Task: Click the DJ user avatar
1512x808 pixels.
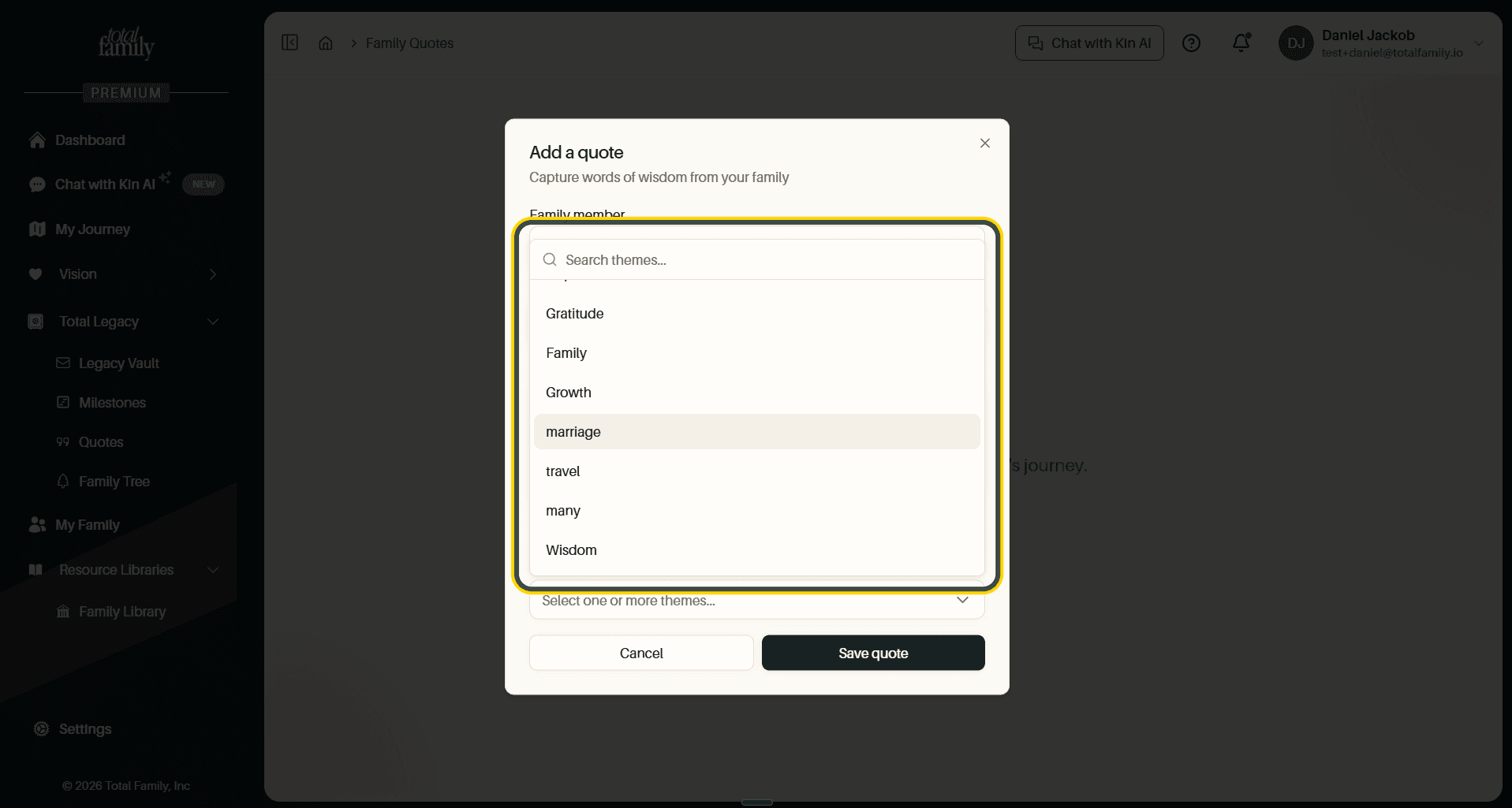Action: click(x=1296, y=43)
